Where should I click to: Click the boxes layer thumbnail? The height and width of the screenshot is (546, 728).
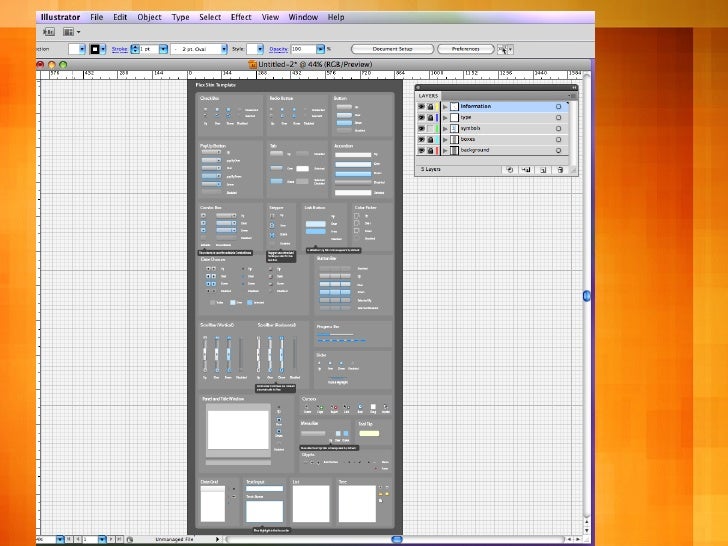click(x=453, y=139)
